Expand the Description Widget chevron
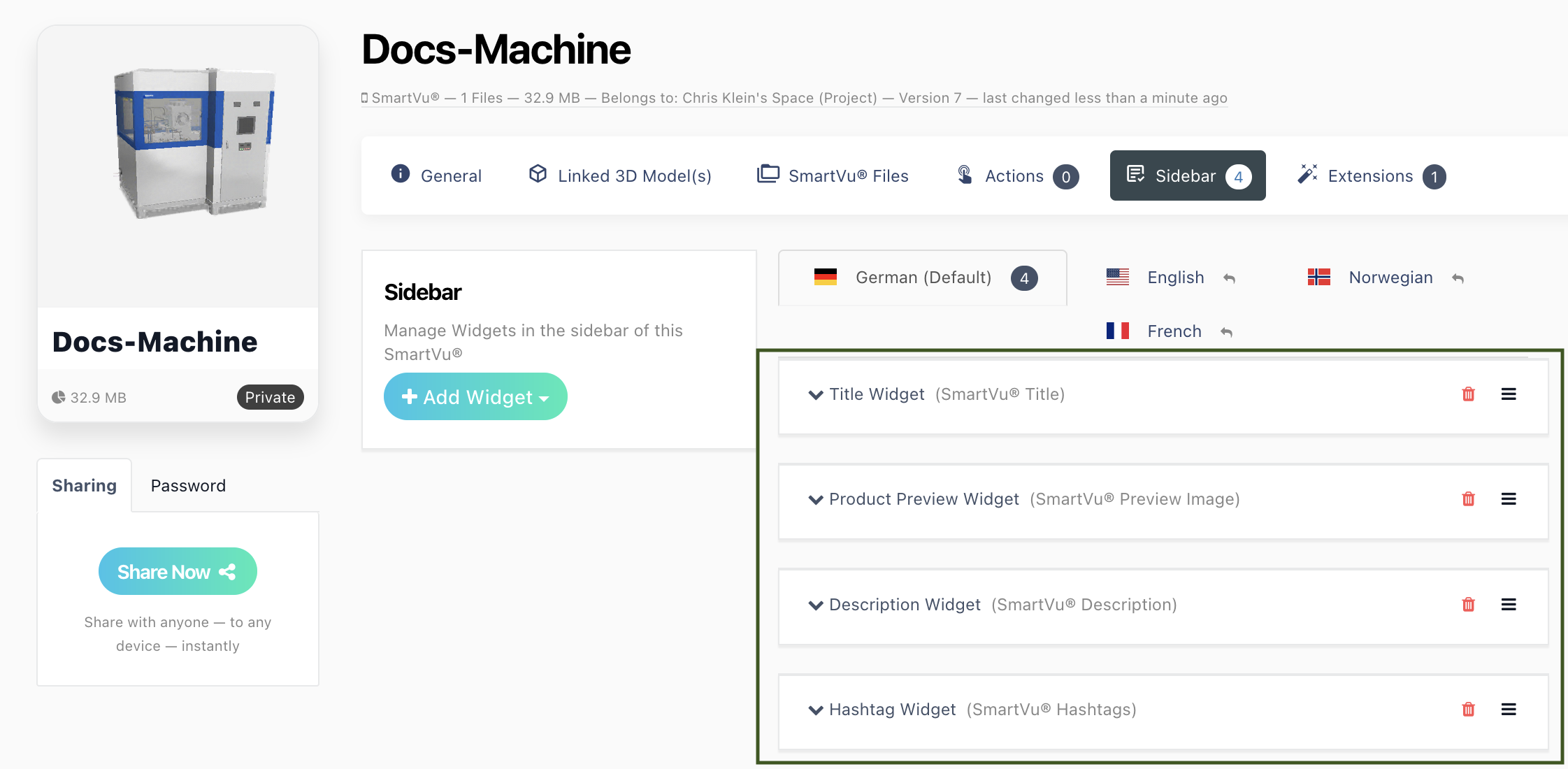Image resolution: width=1568 pixels, height=769 pixels. 815,605
